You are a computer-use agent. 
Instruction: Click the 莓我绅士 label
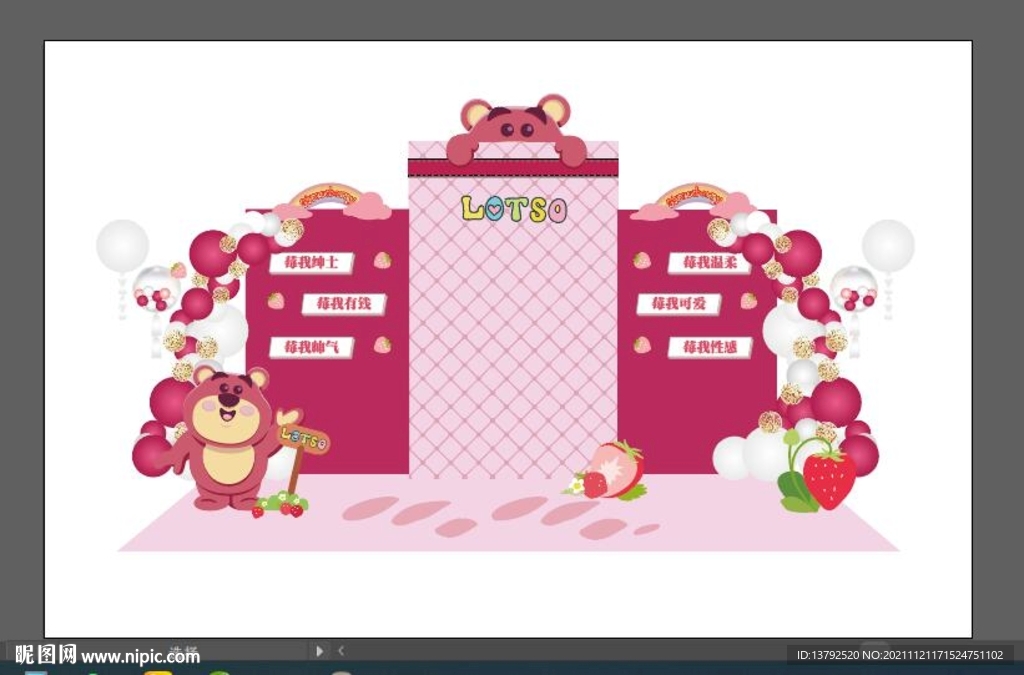point(311,263)
